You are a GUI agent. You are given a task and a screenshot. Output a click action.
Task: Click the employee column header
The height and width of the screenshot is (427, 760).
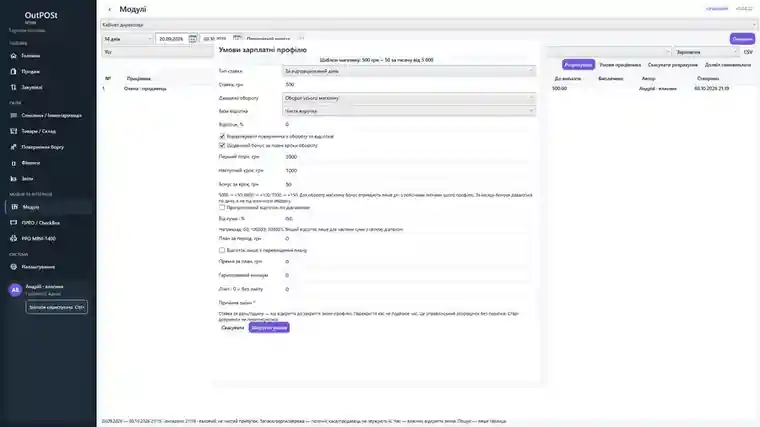(x=139, y=78)
